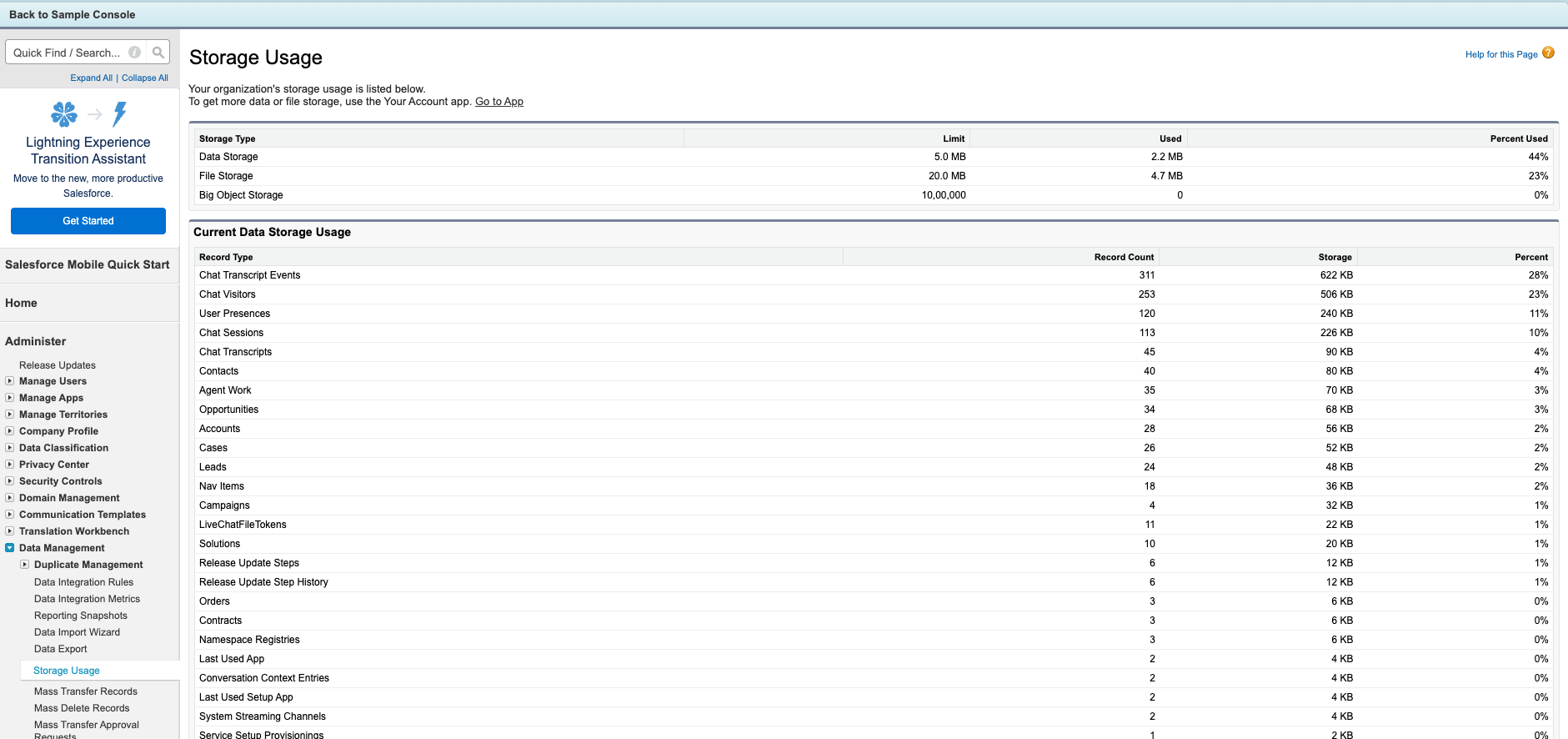Open the Go to App link

499,102
